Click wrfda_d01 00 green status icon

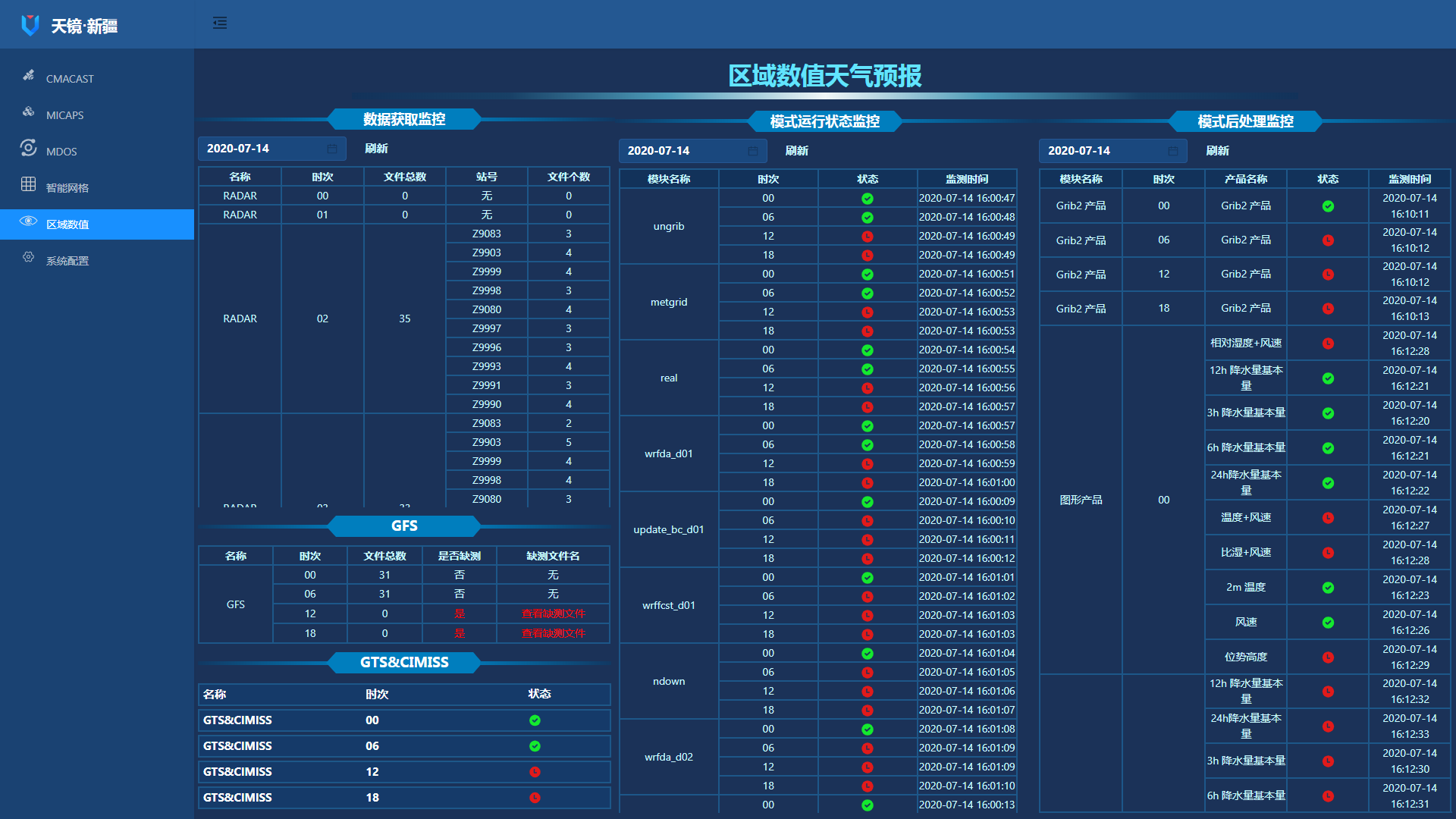click(868, 426)
